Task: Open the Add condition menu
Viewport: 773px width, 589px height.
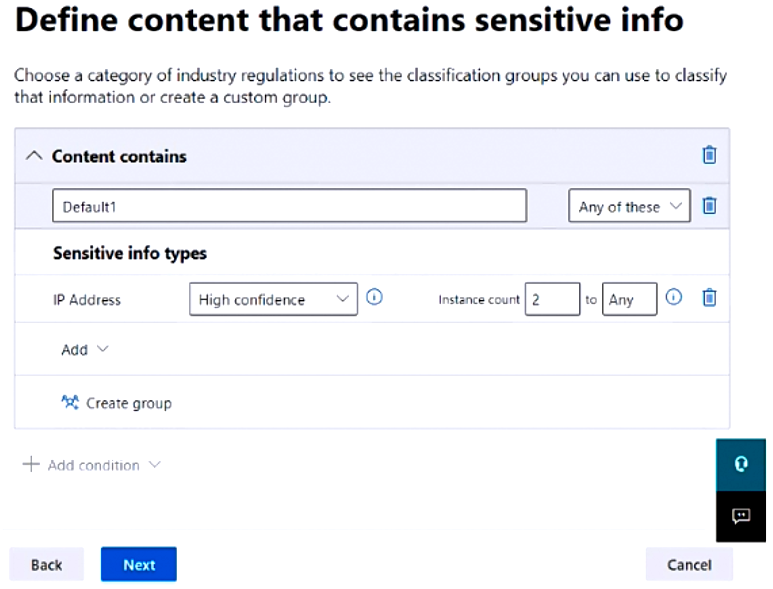Action: [92, 465]
